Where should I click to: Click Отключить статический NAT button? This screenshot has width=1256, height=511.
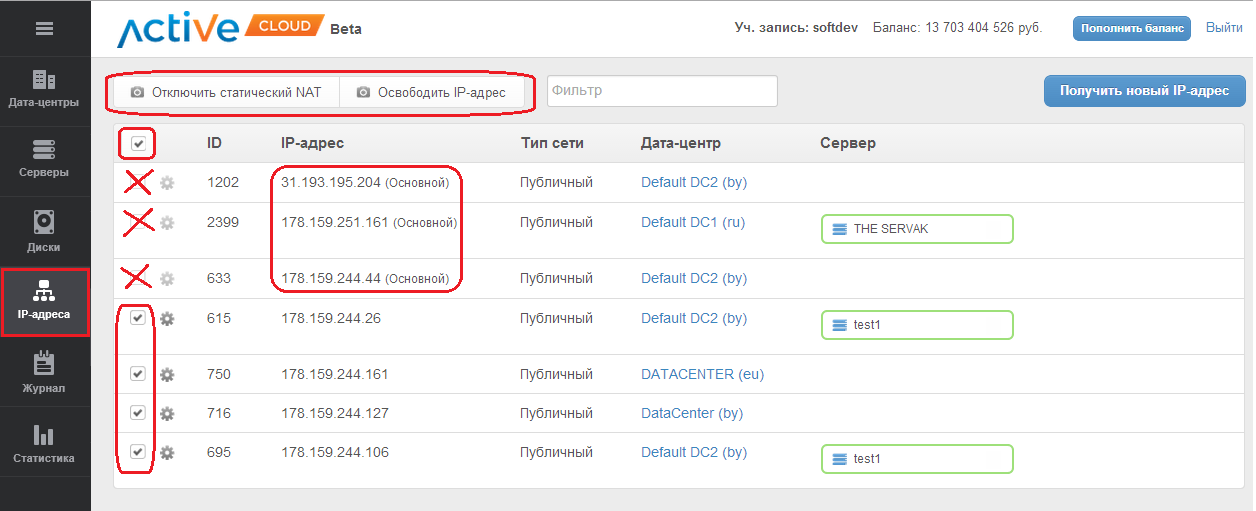pyautogui.click(x=227, y=92)
